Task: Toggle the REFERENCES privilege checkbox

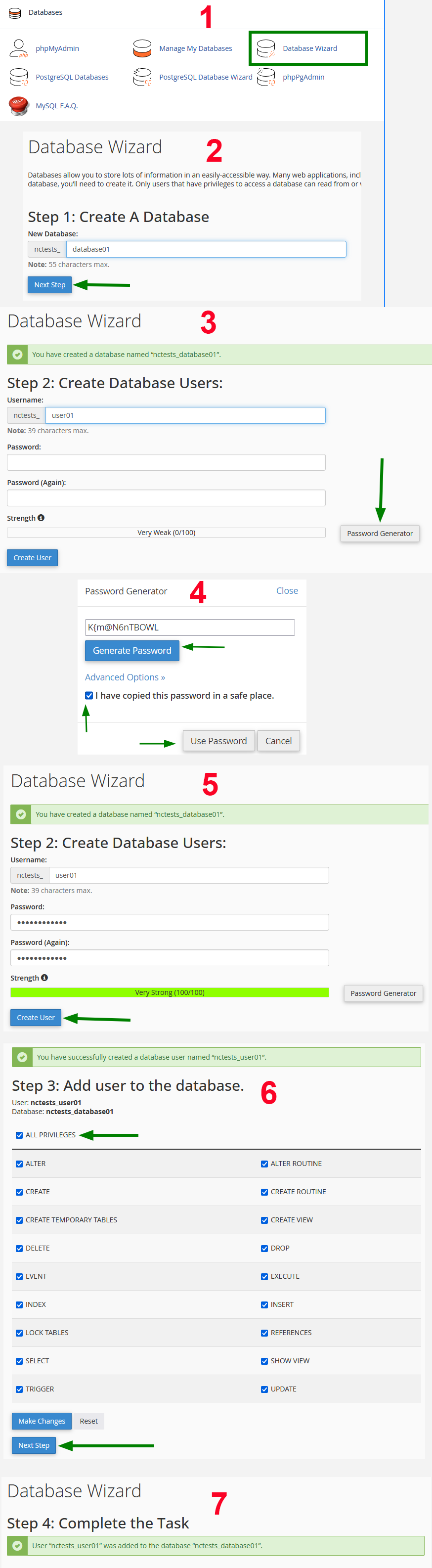Action: pyautogui.click(x=264, y=1333)
